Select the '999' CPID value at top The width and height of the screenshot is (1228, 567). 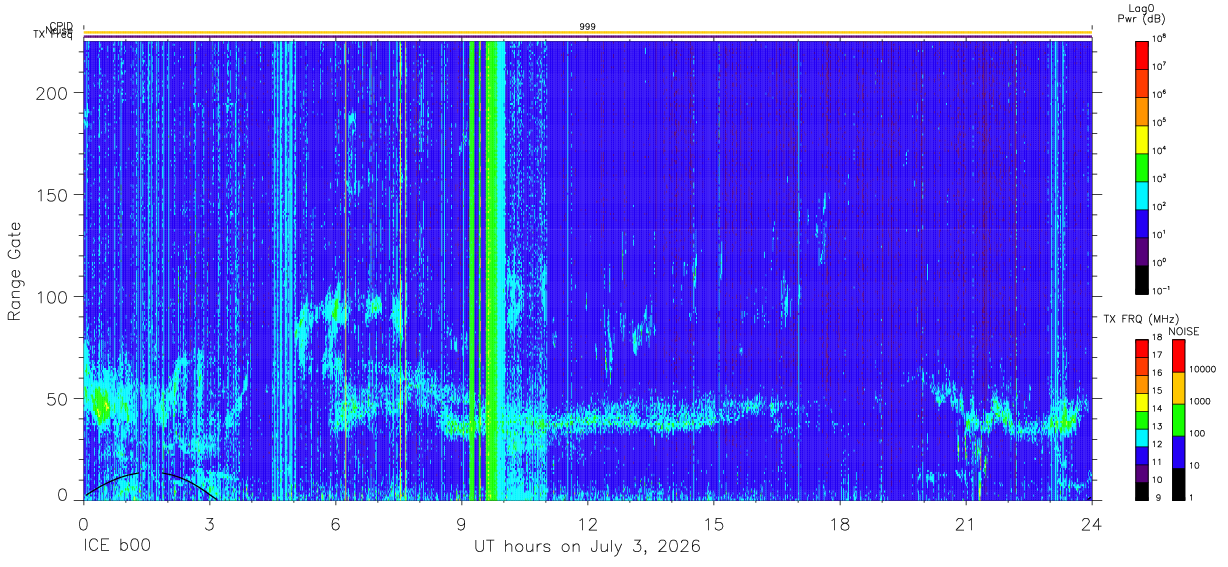pyautogui.click(x=588, y=26)
